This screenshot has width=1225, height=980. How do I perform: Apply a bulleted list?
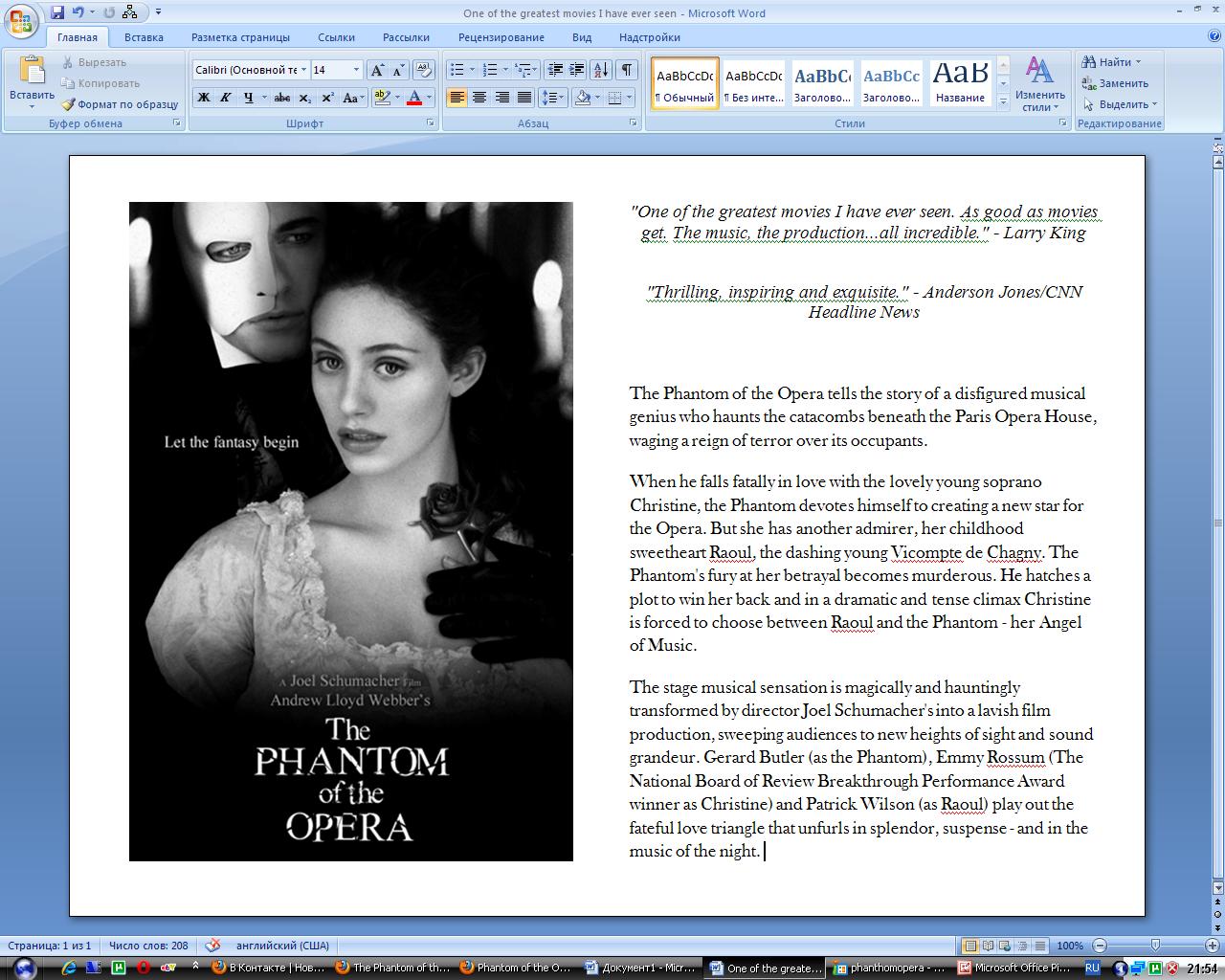pyautogui.click(x=457, y=70)
